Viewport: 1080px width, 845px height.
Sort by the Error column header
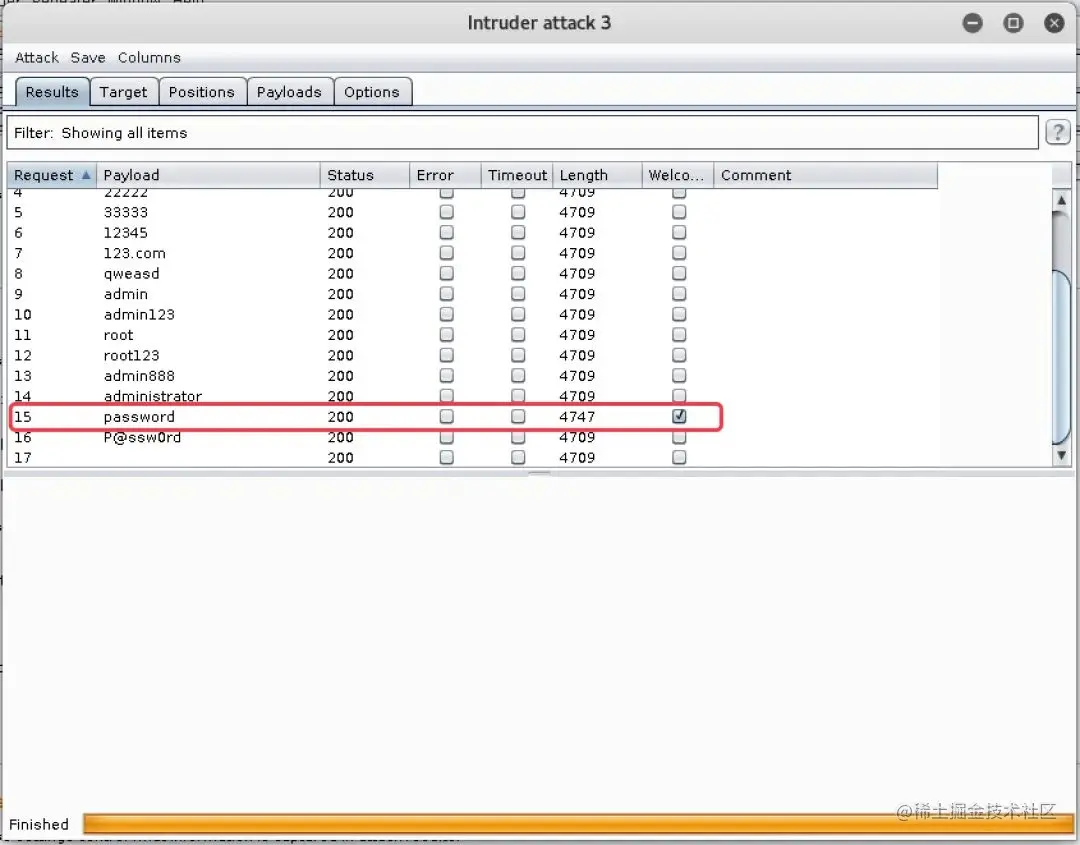pos(445,175)
